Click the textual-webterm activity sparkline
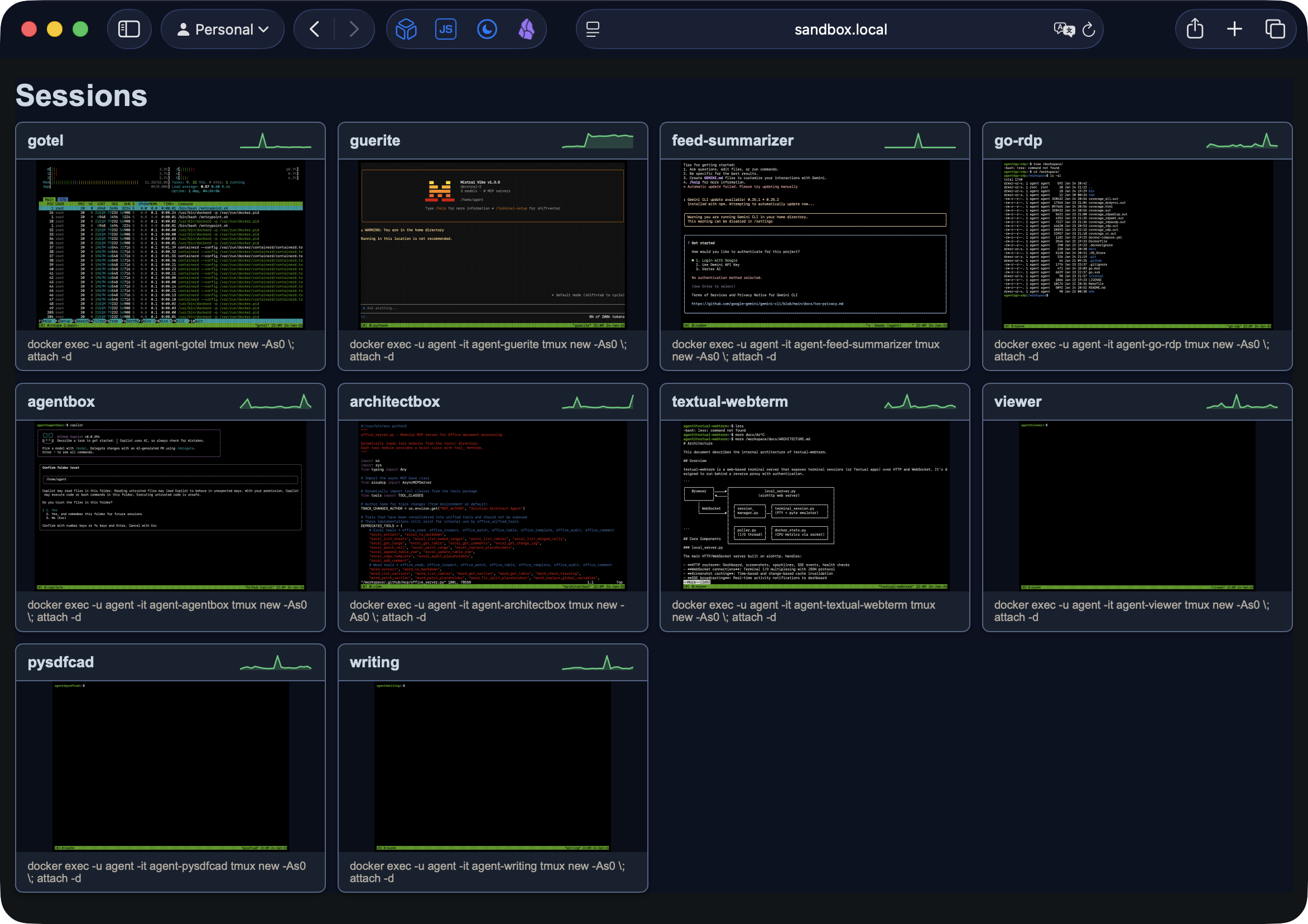The height and width of the screenshot is (924, 1308). tap(920, 402)
